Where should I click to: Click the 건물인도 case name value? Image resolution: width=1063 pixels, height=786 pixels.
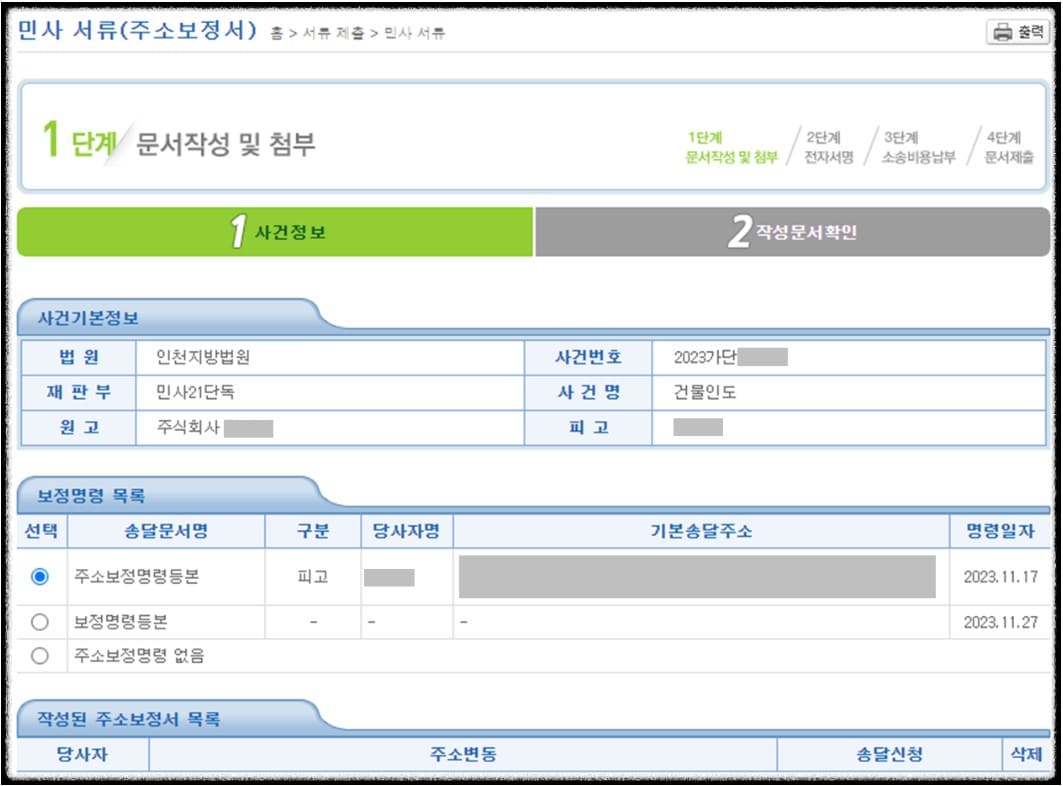tap(704, 392)
